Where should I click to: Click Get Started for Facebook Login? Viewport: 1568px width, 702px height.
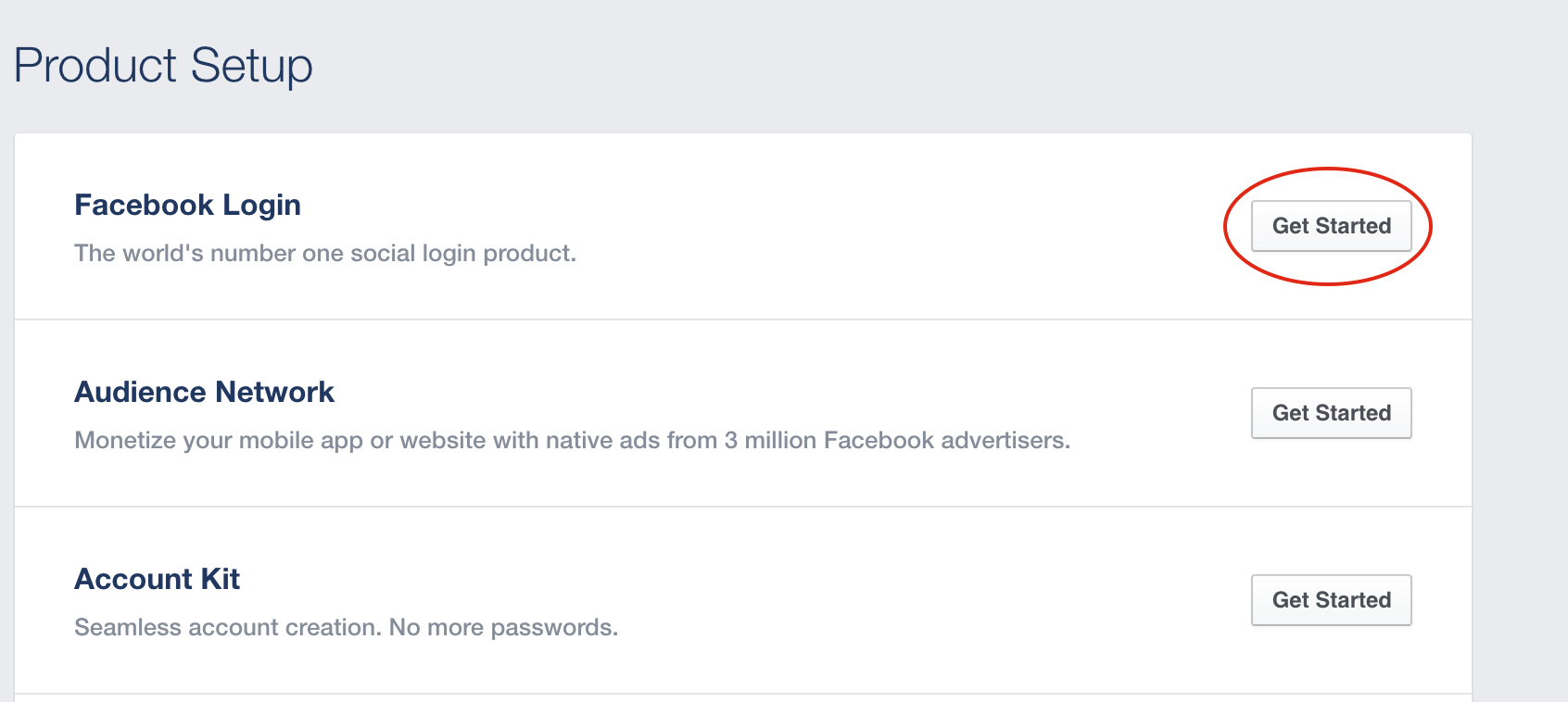[x=1331, y=226]
